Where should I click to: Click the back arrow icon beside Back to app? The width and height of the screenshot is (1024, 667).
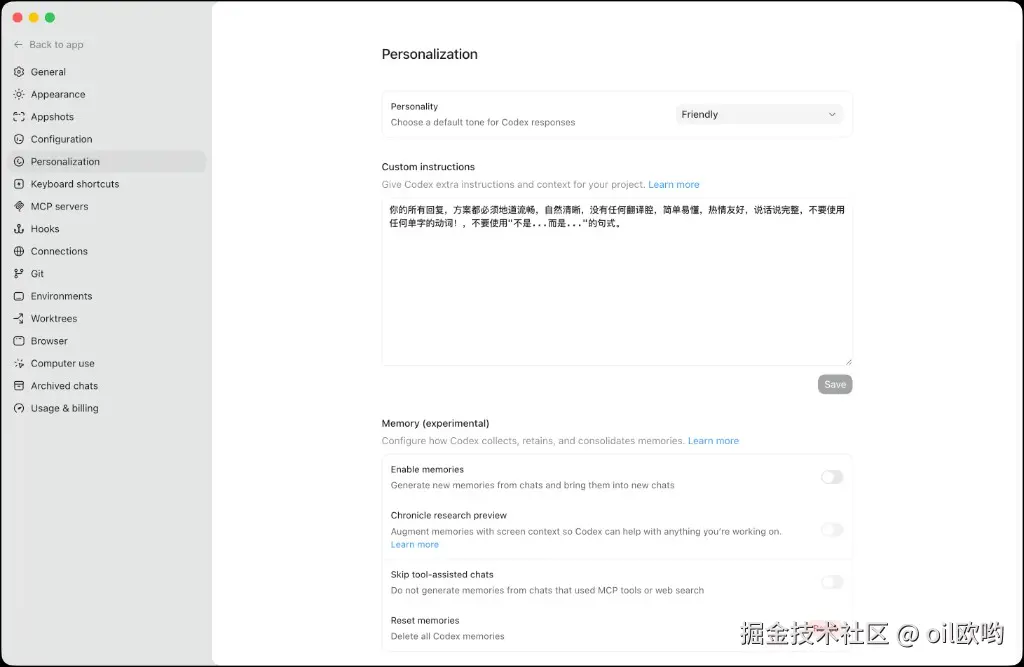click(18, 44)
